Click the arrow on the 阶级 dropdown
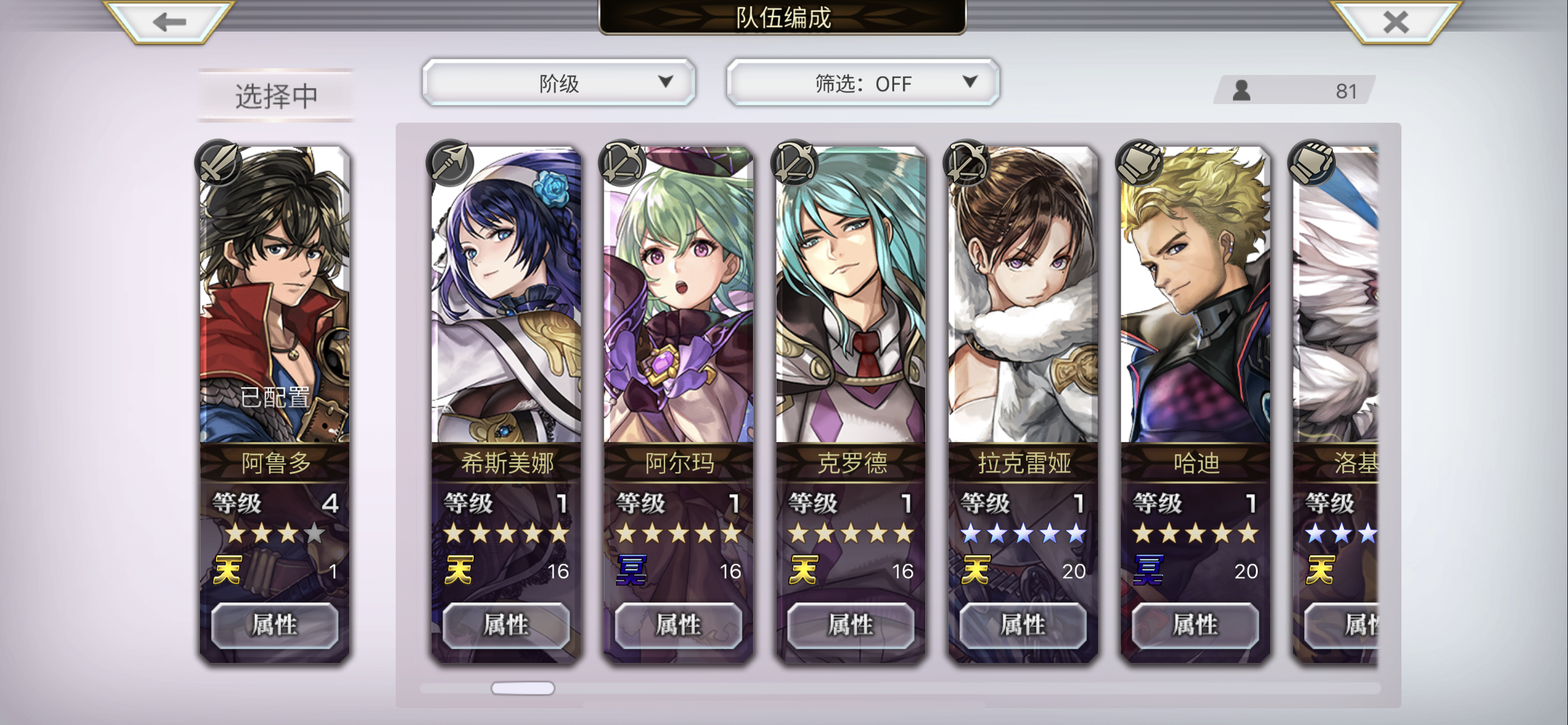Viewport: 1568px width, 725px height. [666, 81]
